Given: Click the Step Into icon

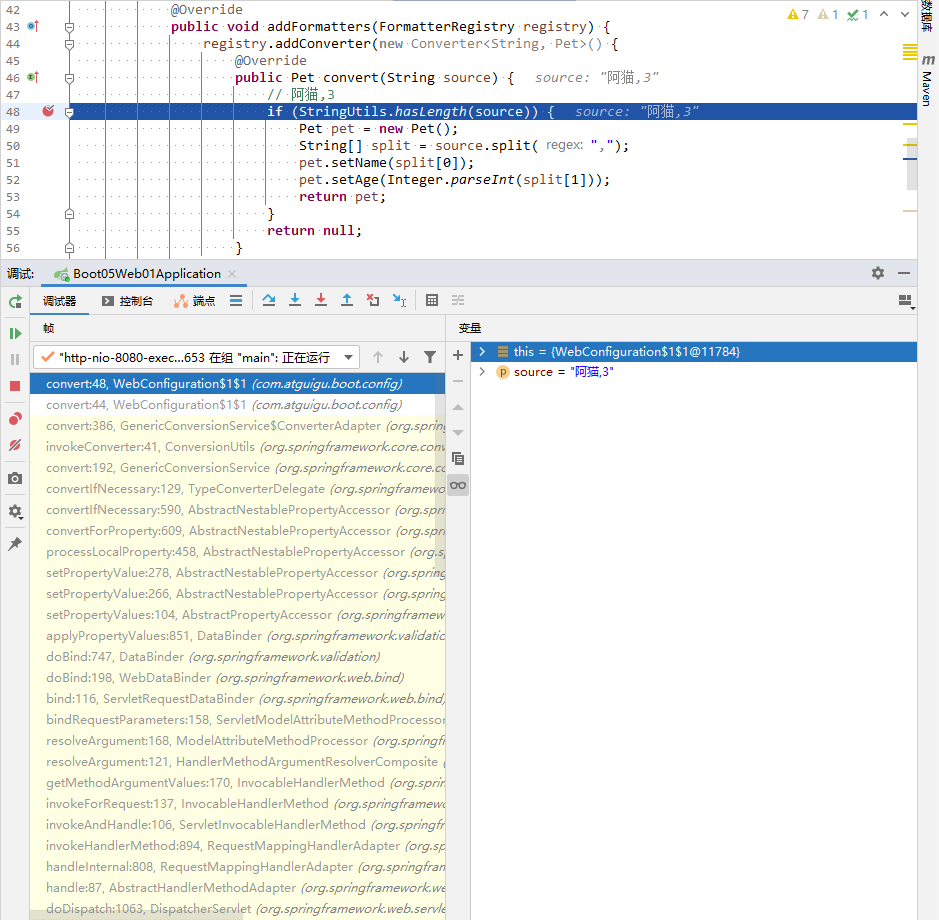Looking at the screenshot, I should (x=295, y=300).
